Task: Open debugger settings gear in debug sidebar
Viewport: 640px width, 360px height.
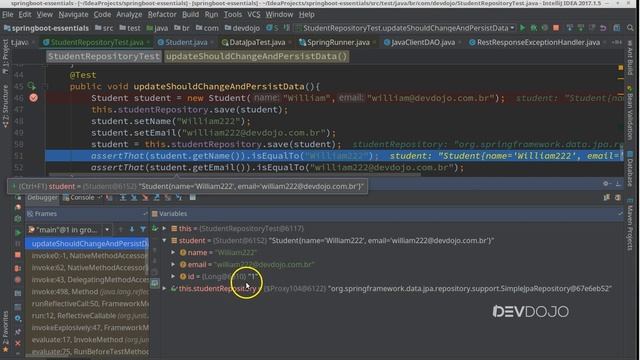Action: click(18, 318)
